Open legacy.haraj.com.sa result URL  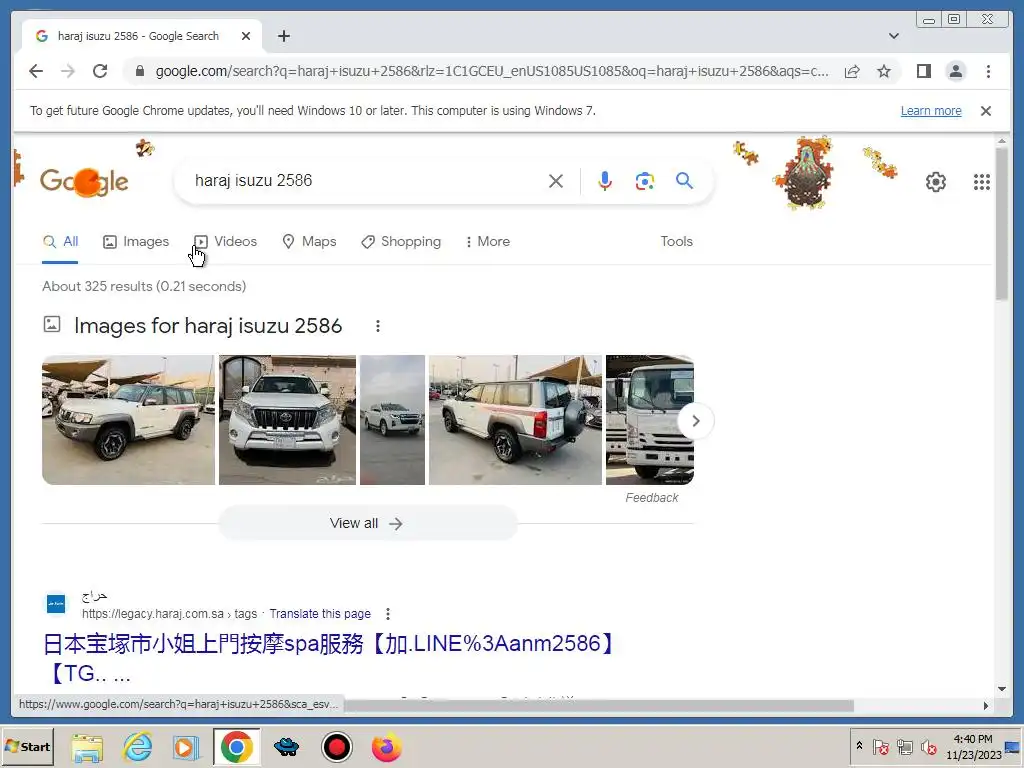(x=169, y=614)
